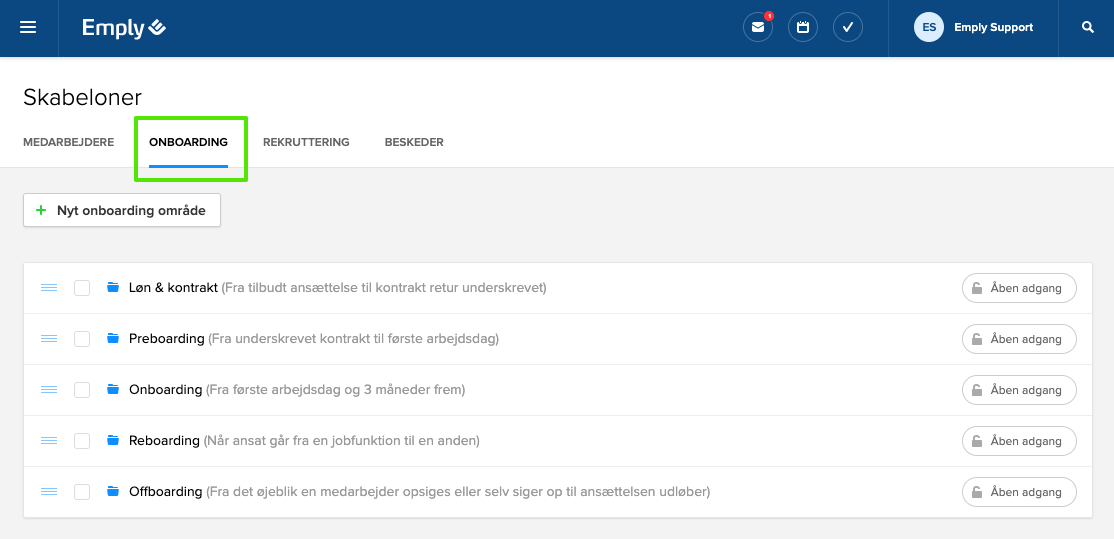Image resolution: width=1114 pixels, height=539 pixels.
Task: Click the Offboarding folder icon
Action: coord(113,492)
